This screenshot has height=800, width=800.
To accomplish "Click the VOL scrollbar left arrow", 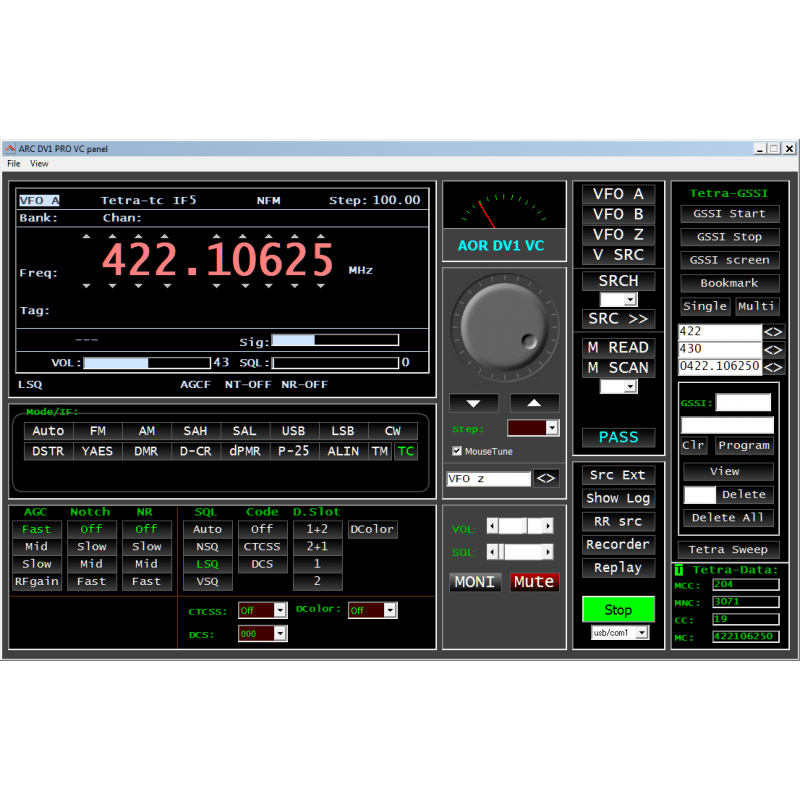I will point(492,526).
